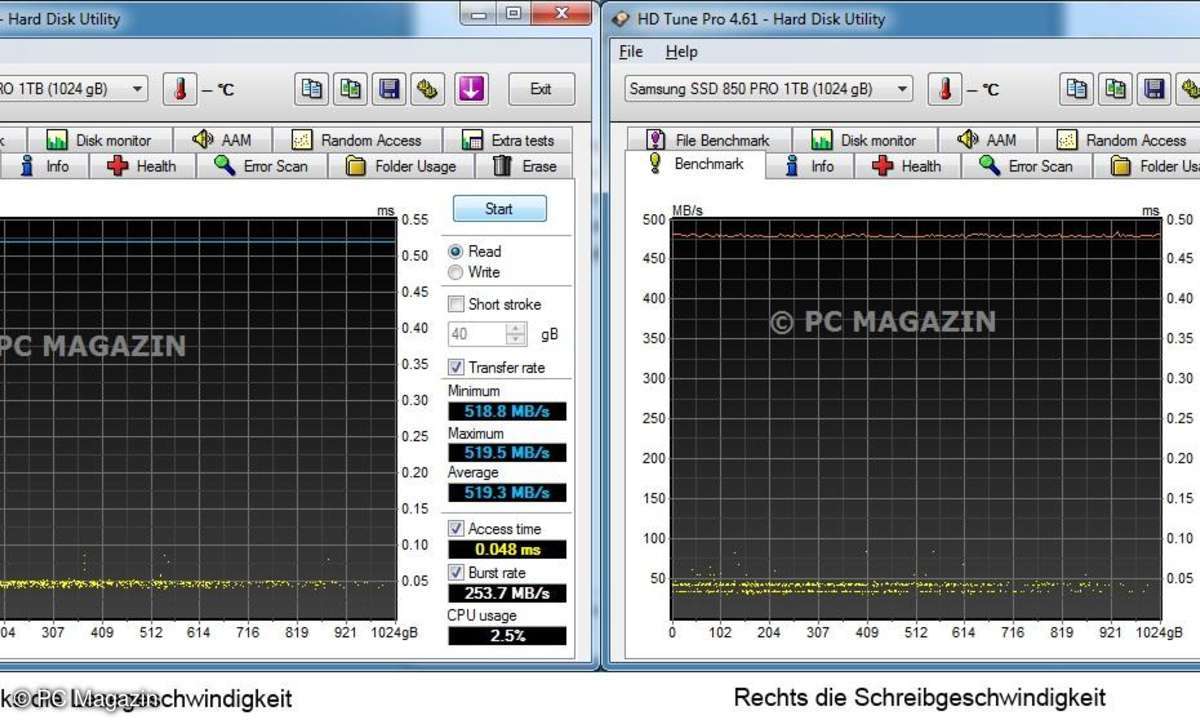Open the Health tab in the right window
Viewport: 1200px width, 720px height.
click(907, 166)
